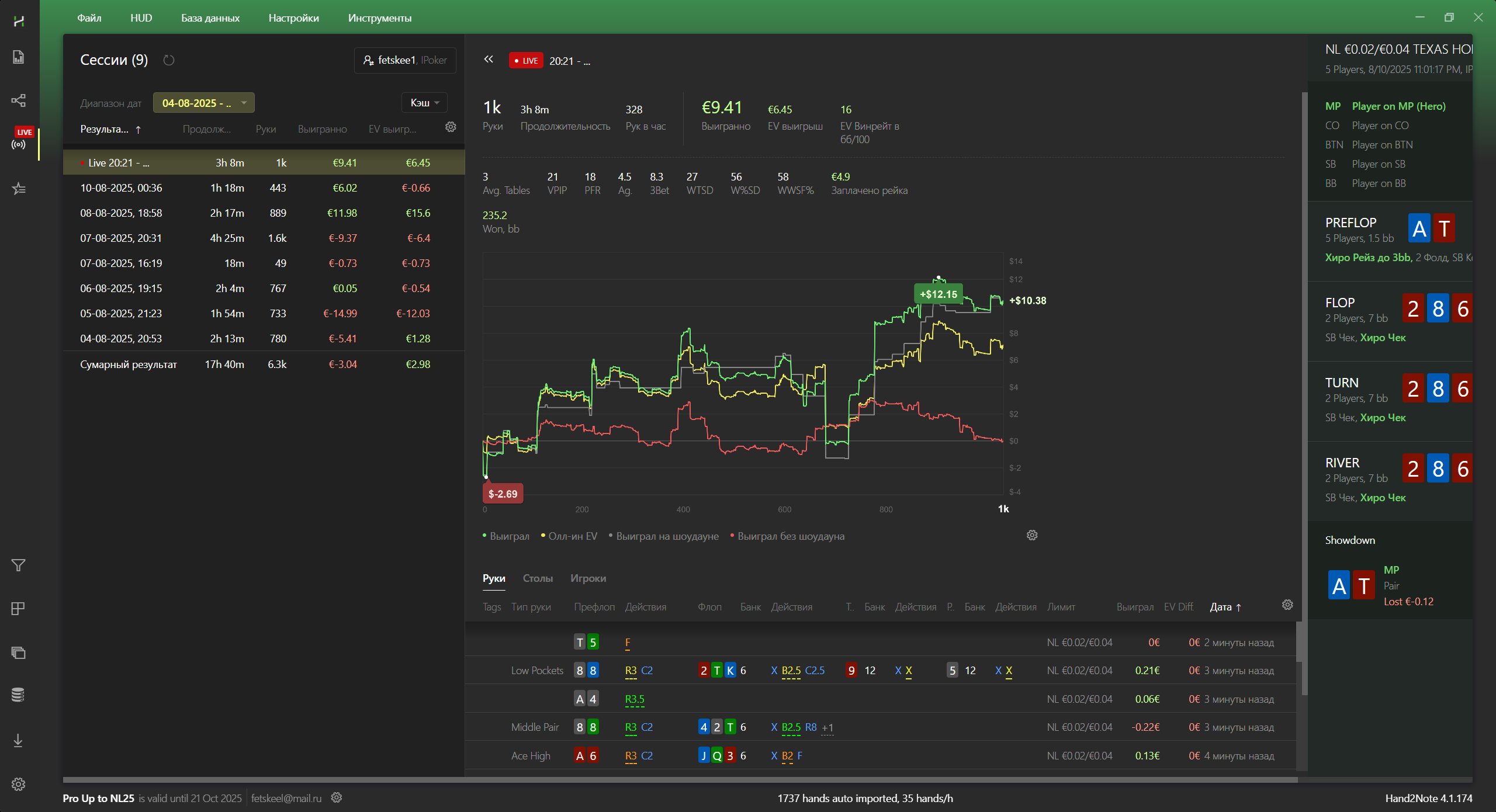Select session 04-08-2025, 20:53
This screenshot has height=812, width=1496.
[x=264, y=338]
